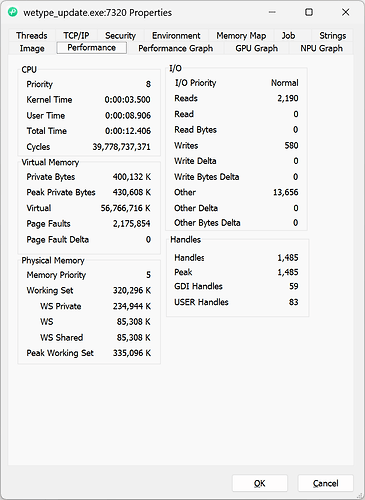Screen dimensions: 365x500
Task: Select the Image tab
Action: click(x=32, y=48)
